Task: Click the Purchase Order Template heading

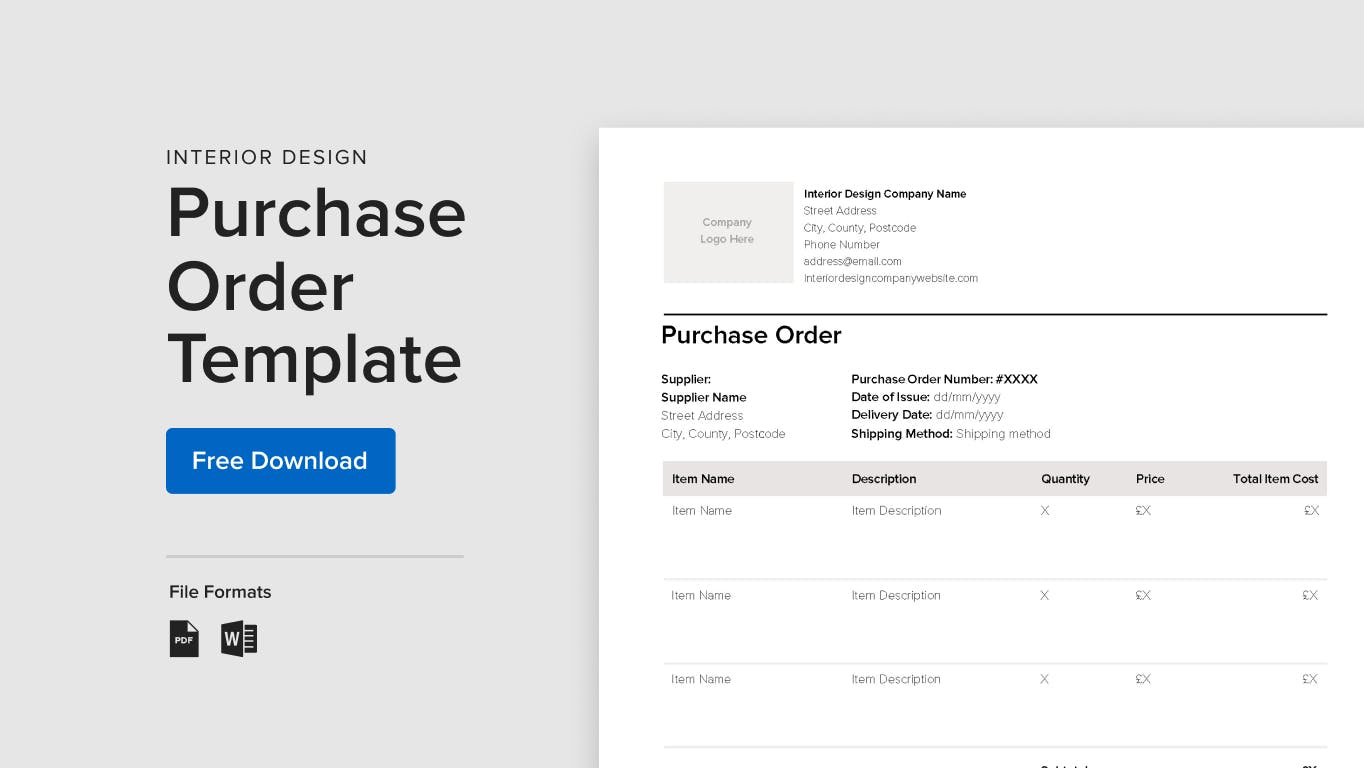Action: 316,286
